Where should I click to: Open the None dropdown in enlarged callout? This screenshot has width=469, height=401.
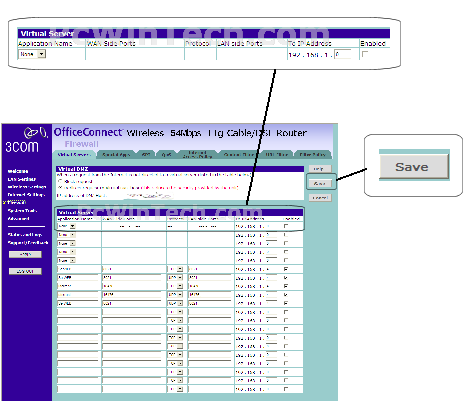click(32, 54)
